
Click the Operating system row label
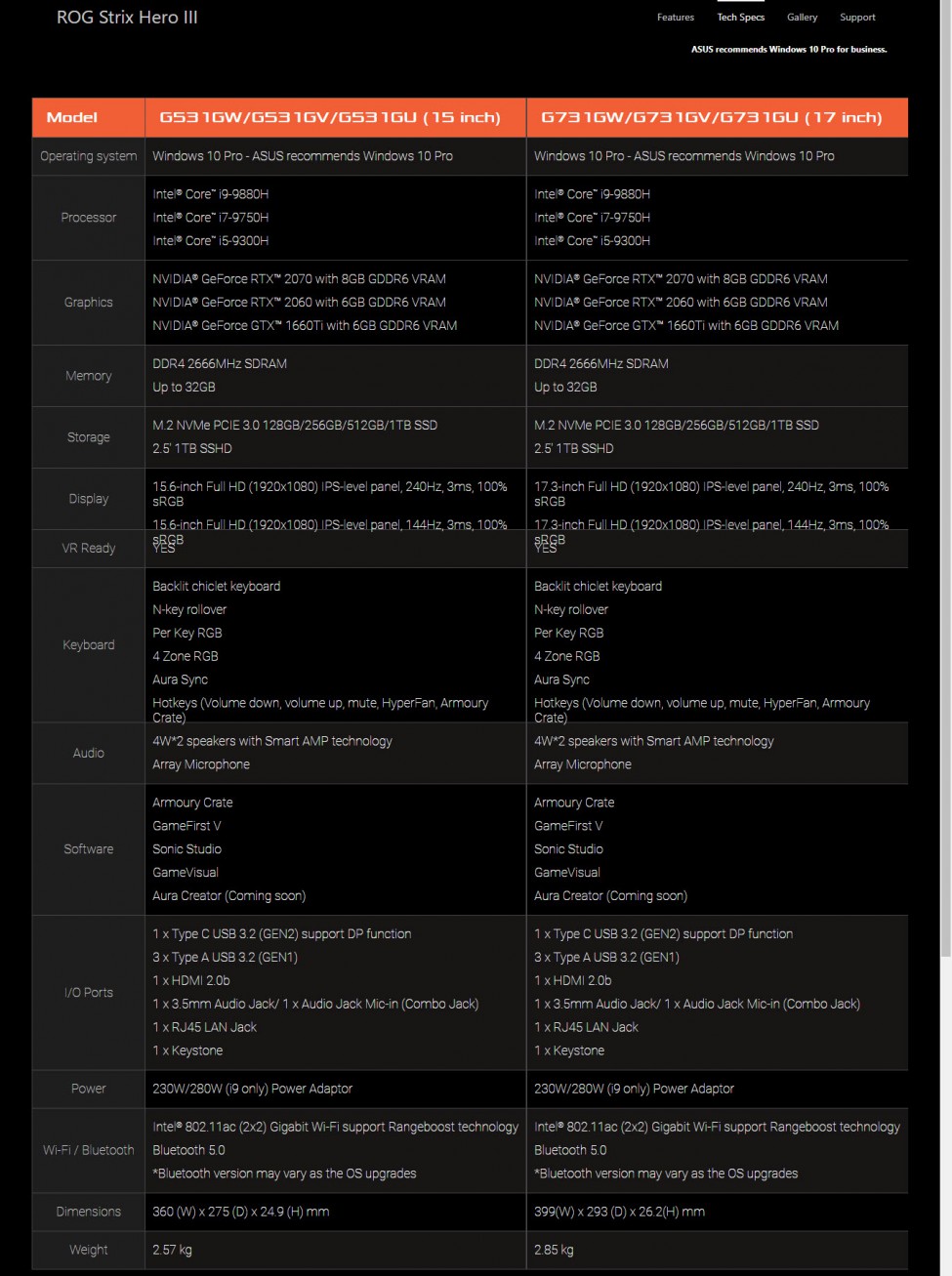88,156
